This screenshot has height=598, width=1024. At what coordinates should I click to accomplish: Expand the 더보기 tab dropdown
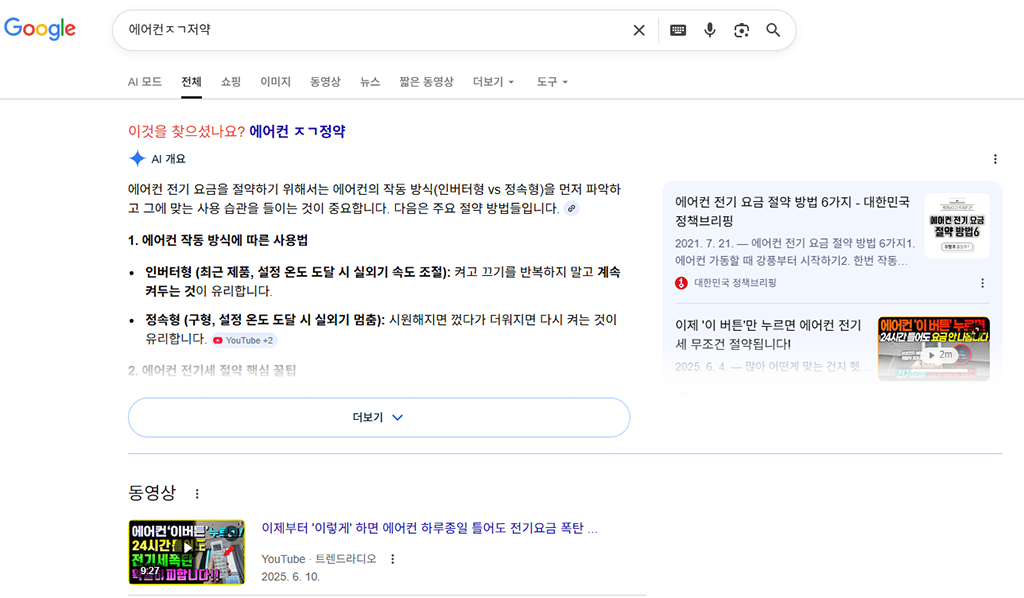494,82
